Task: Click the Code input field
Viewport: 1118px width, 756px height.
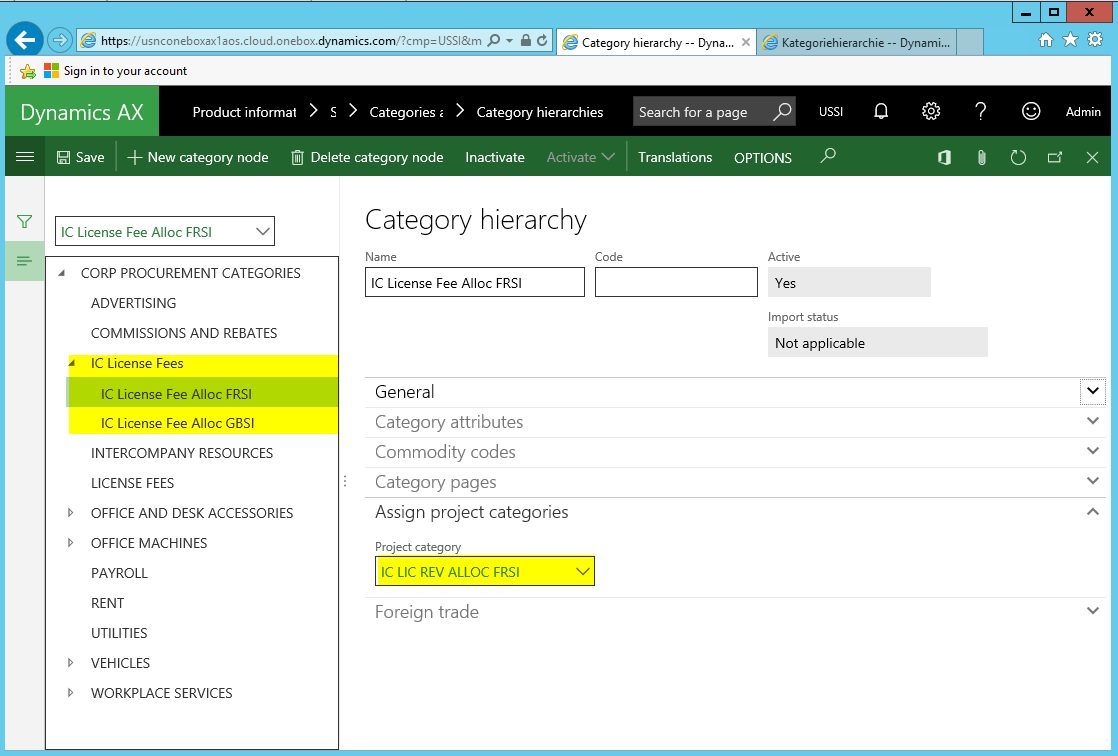Action: click(x=676, y=282)
